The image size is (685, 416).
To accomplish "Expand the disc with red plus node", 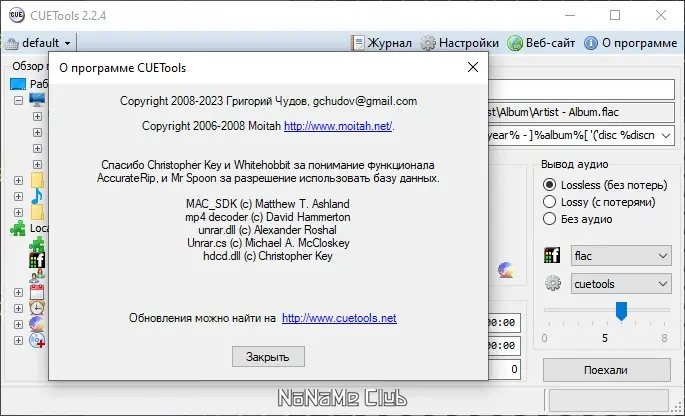I will 18,340.
